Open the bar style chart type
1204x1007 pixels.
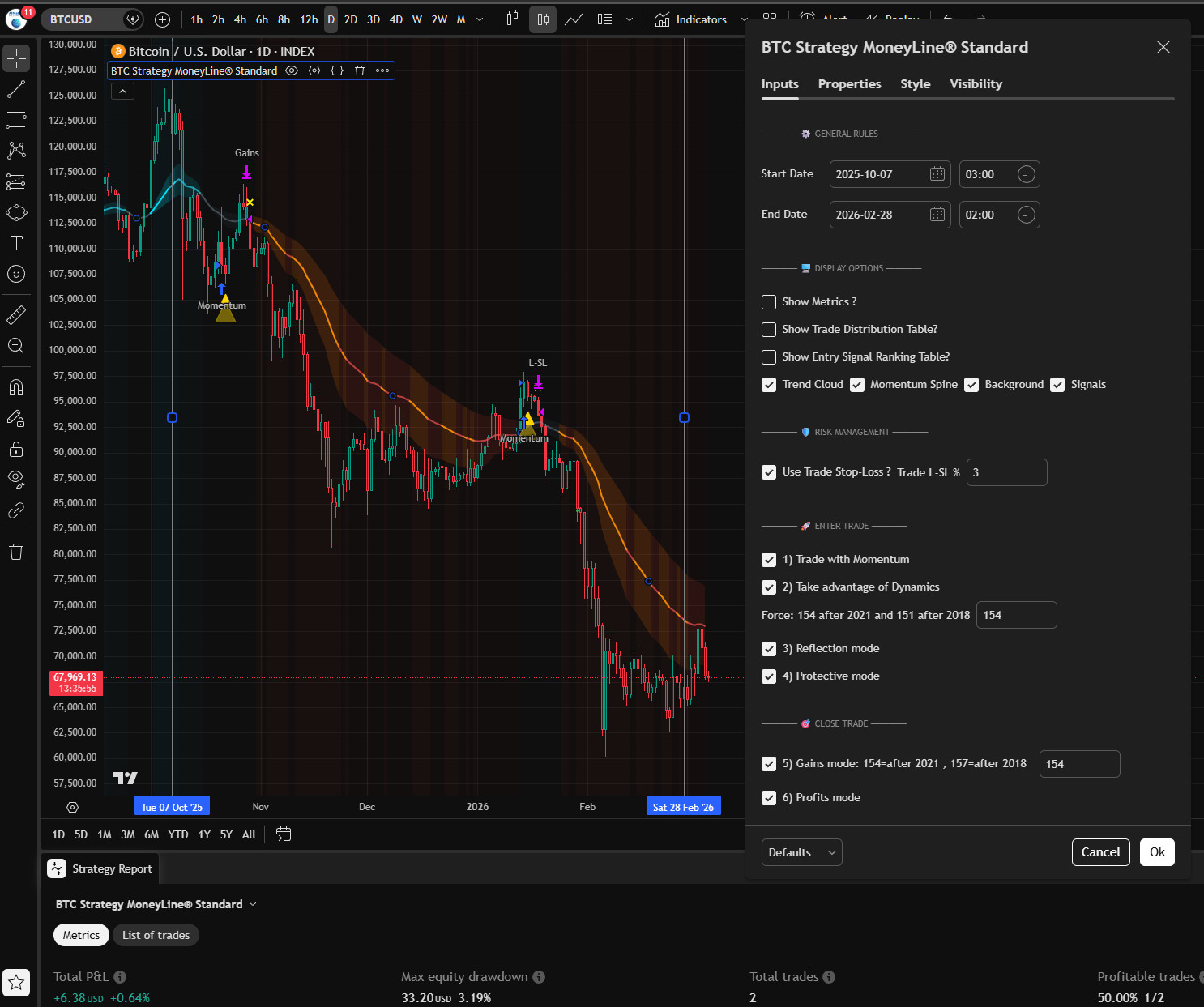[x=512, y=19]
